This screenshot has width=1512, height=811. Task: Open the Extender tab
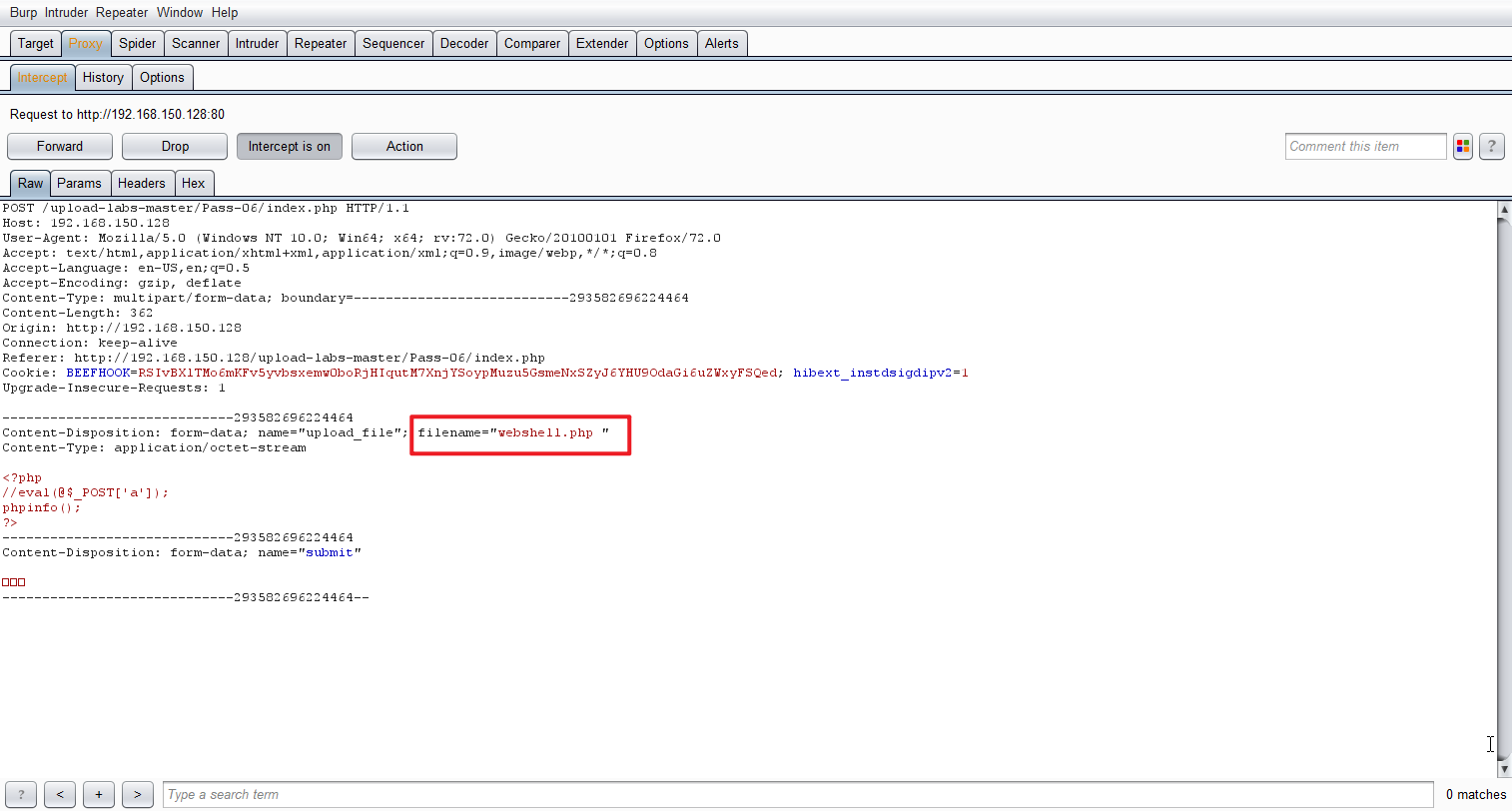602,43
